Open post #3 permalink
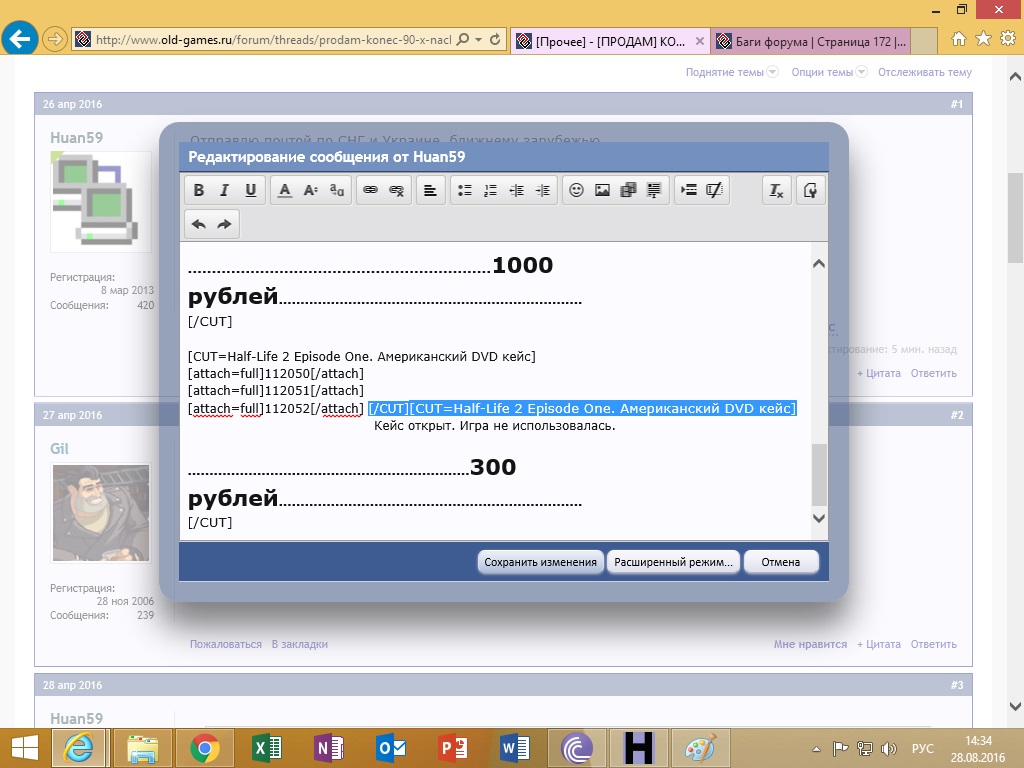 957,685
